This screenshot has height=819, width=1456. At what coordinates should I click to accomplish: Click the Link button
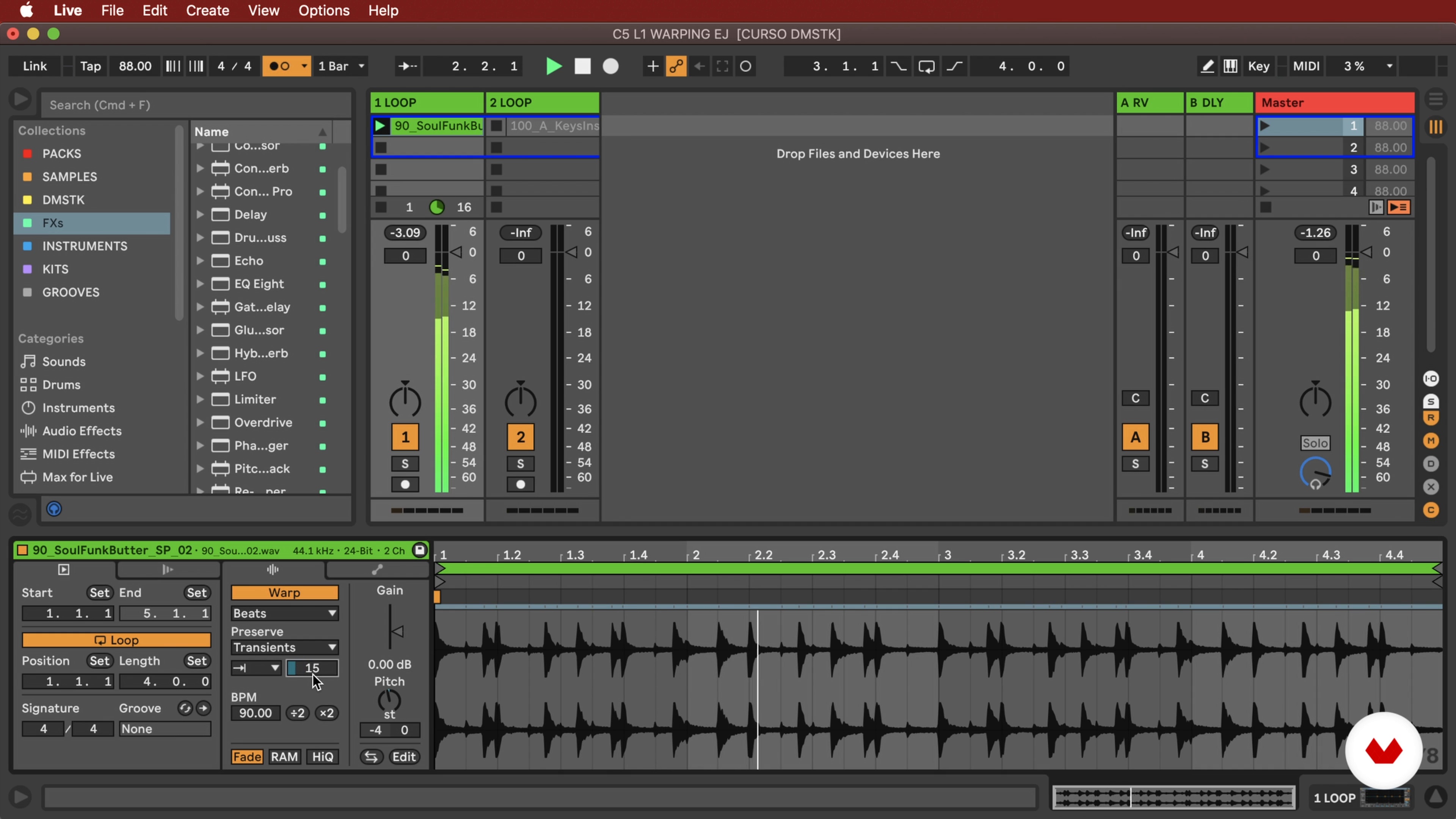35,66
